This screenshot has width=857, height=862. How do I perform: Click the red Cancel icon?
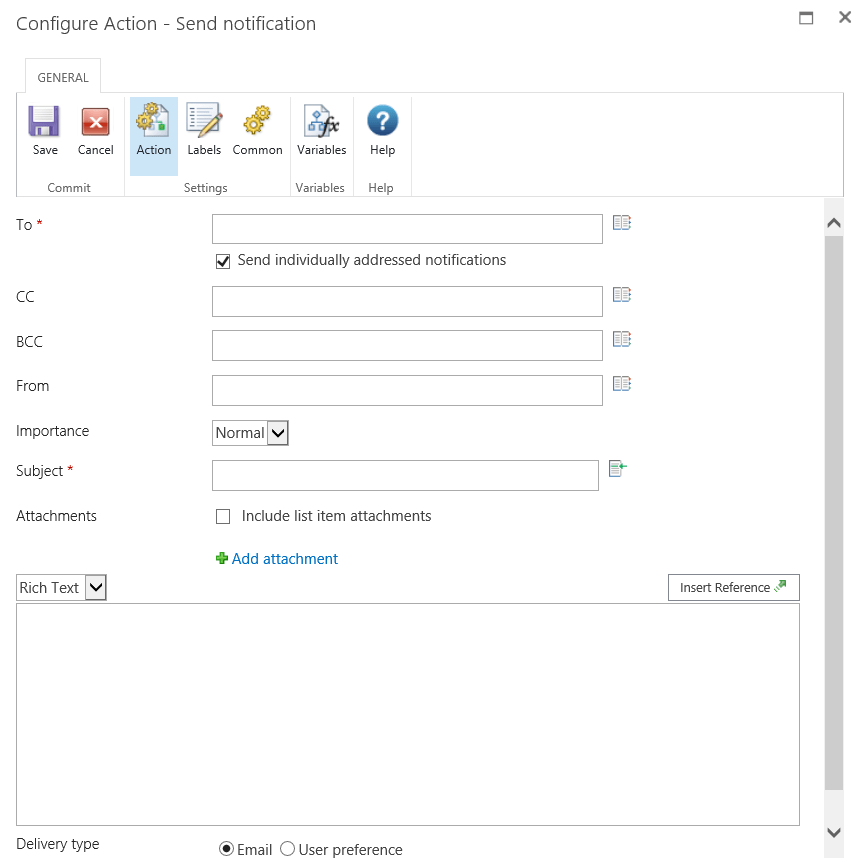[96, 121]
